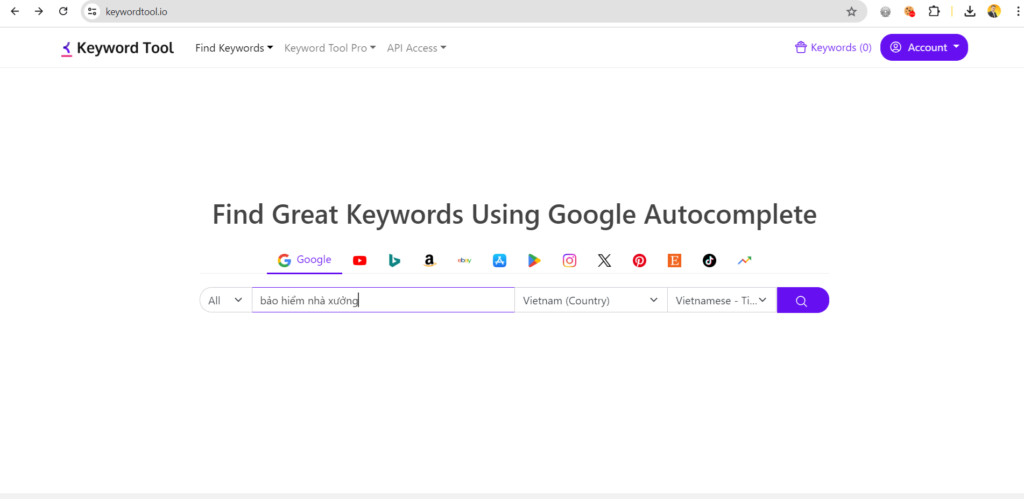Open the Vietnamese language dropdown
Viewport: 1024px width, 499px height.
(722, 300)
